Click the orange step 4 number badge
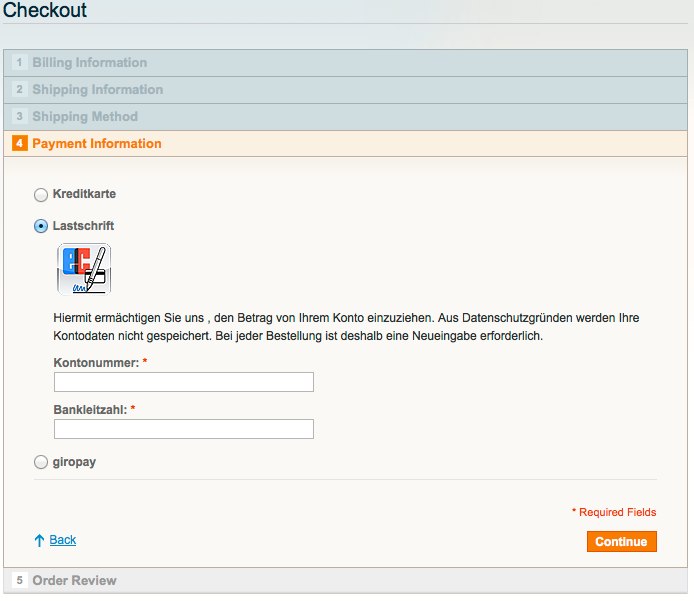Image resolution: width=694 pixels, height=601 pixels. click(x=19, y=144)
